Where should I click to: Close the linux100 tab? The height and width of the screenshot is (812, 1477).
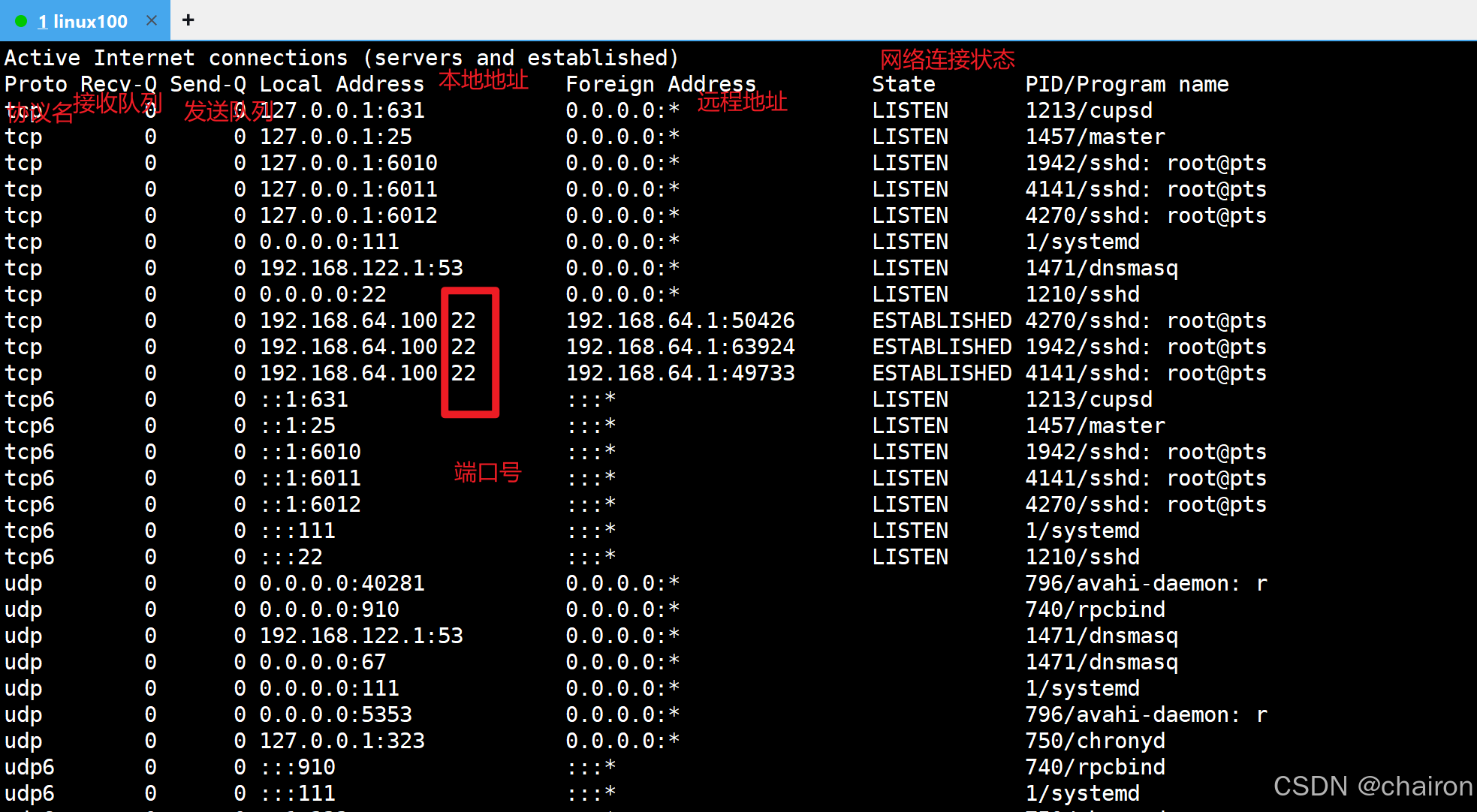(152, 20)
